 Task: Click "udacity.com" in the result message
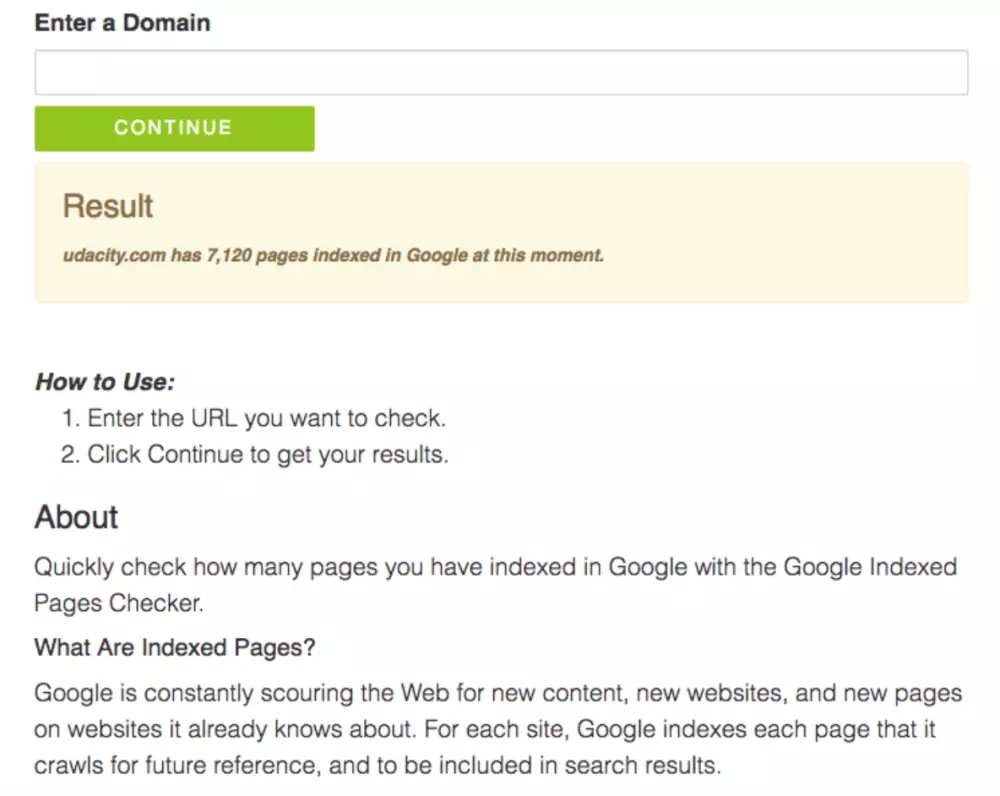113,255
